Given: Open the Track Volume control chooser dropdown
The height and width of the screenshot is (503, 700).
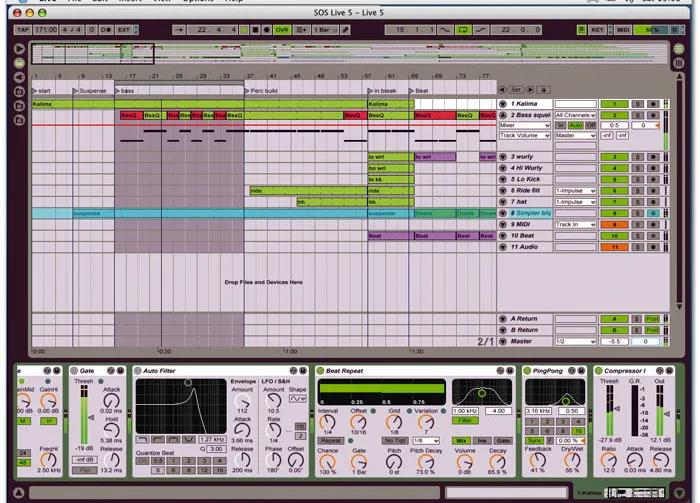Looking at the screenshot, I should (525, 135).
